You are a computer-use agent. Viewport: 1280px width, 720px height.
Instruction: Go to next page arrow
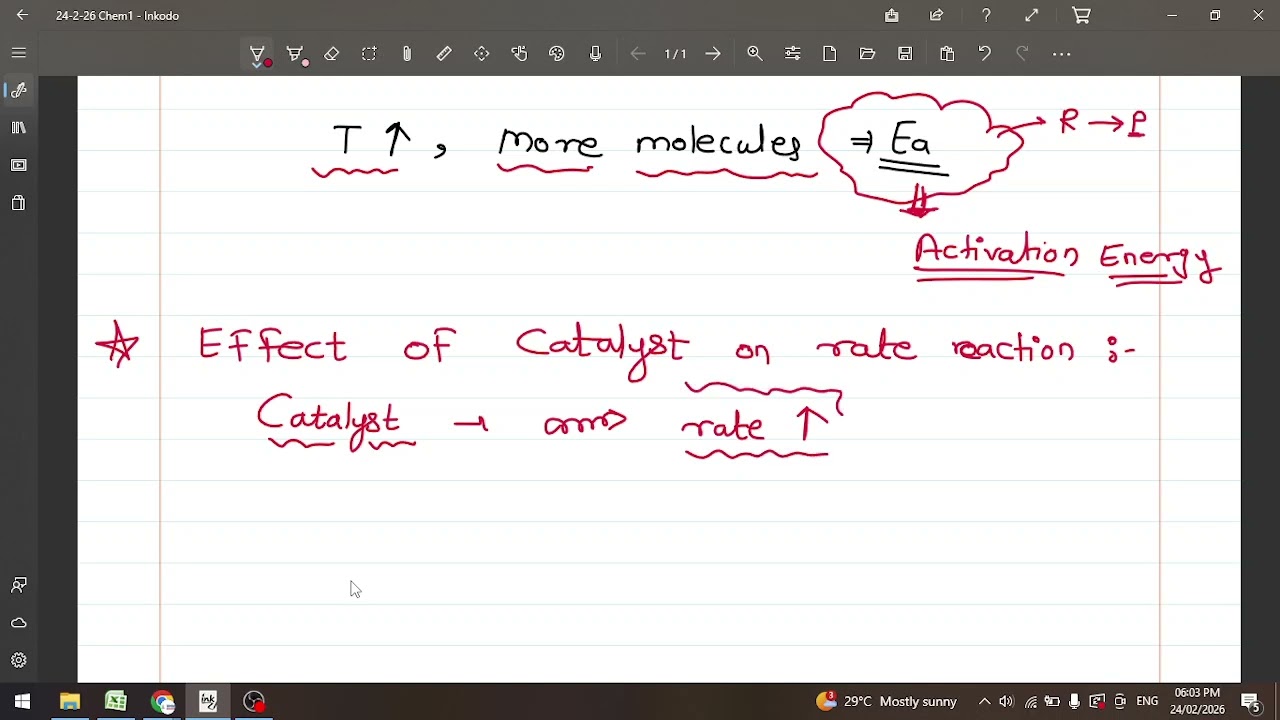tap(713, 54)
